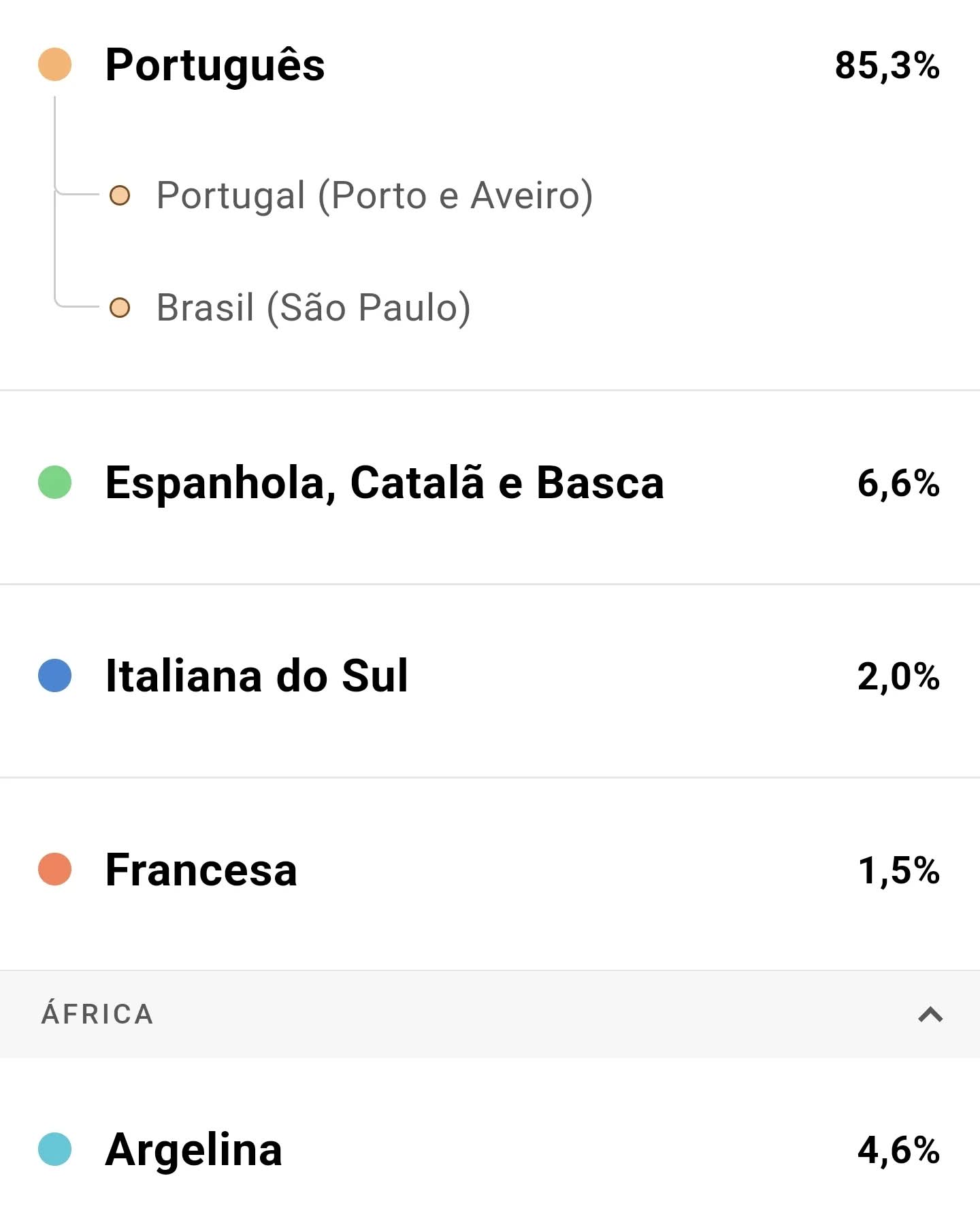Click the orange dot beside Português
This screenshot has width=980, height=1225.
coord(54,65)
